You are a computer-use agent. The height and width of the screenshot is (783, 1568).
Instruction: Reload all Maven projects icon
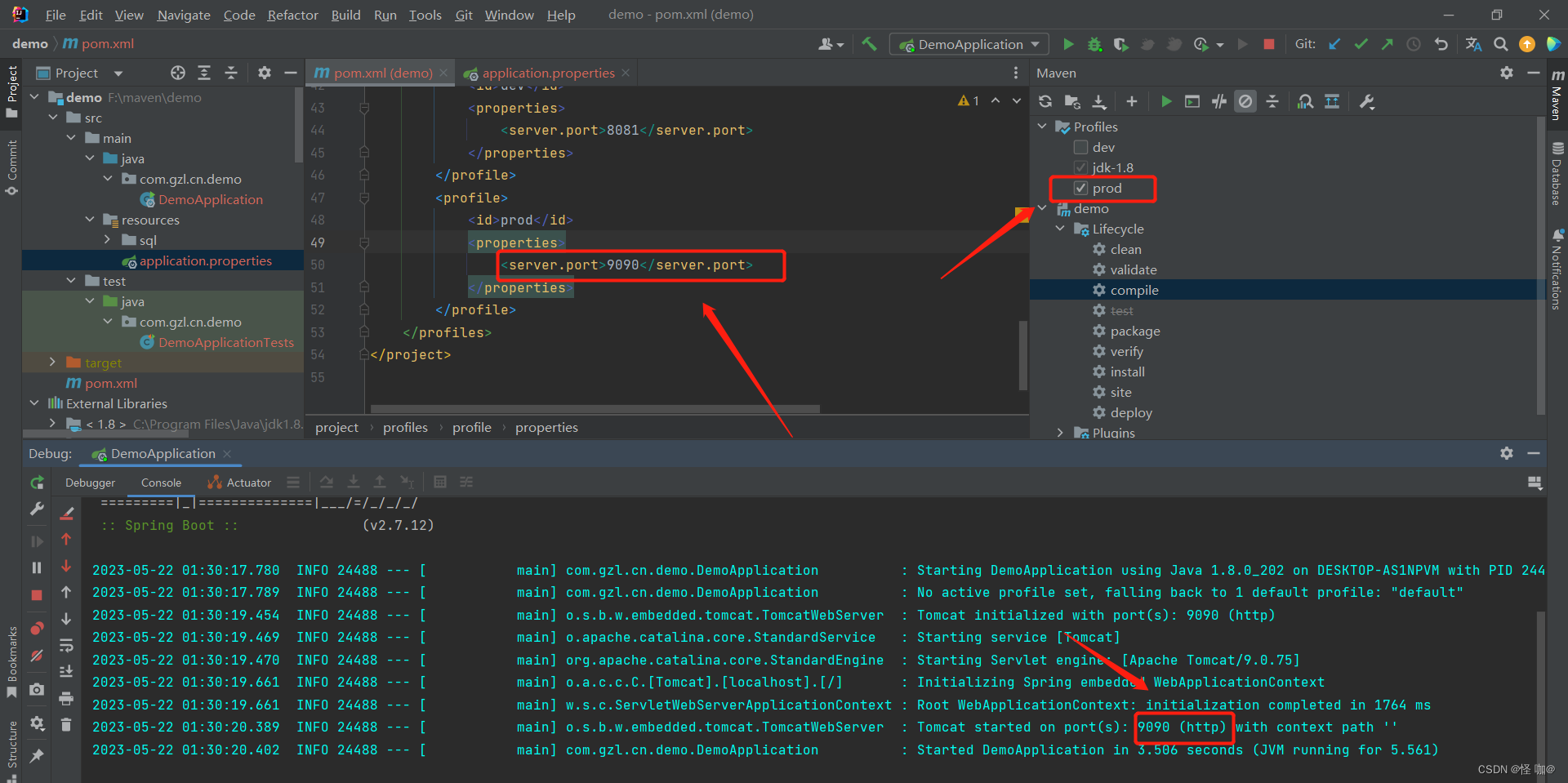tap(1045, 101)
